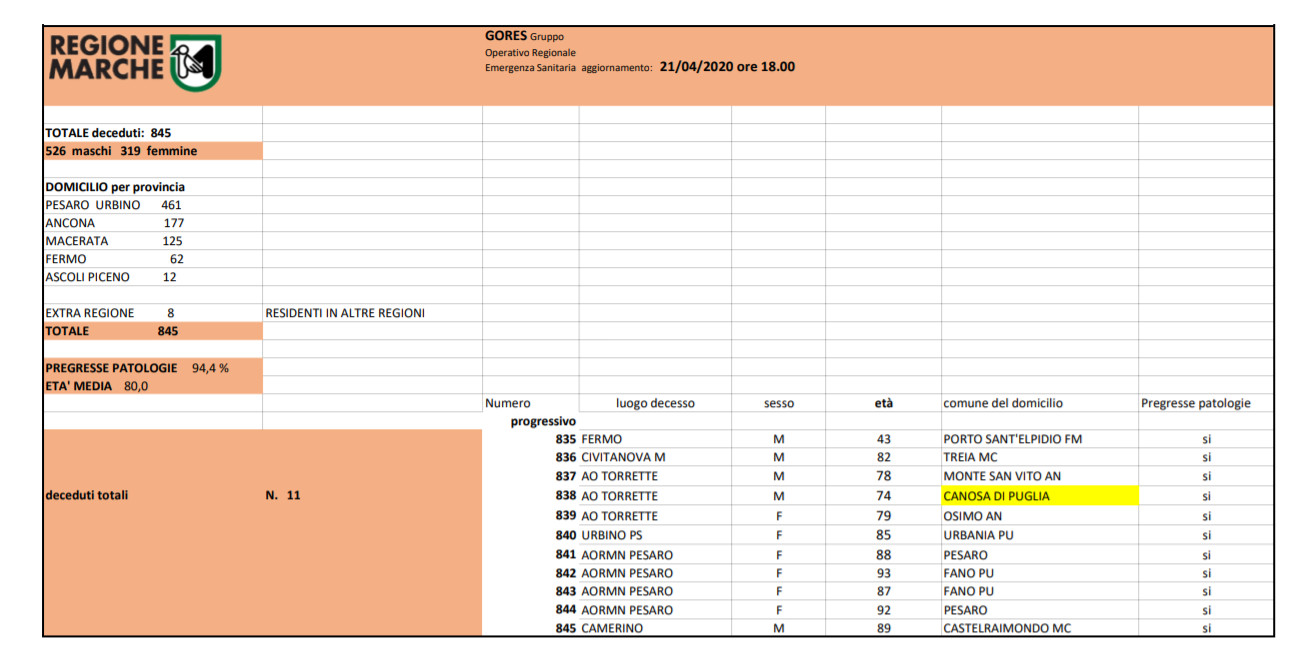
Task: Click the Regione Marche logo
Action: (135, 61)
